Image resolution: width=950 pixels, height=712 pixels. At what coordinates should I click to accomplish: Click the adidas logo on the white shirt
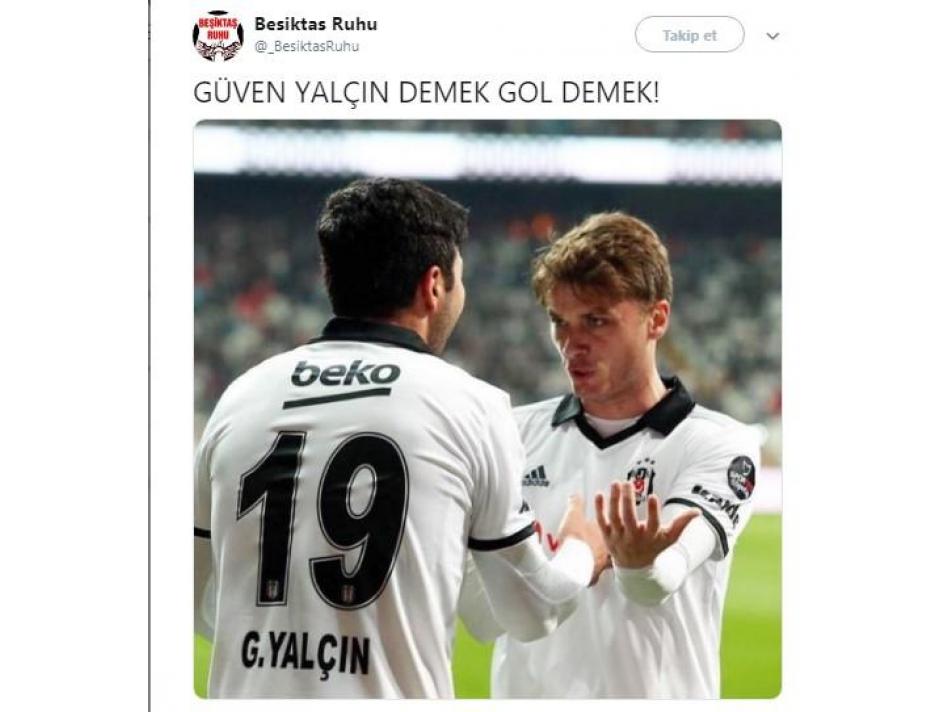[x=536, y=476]
